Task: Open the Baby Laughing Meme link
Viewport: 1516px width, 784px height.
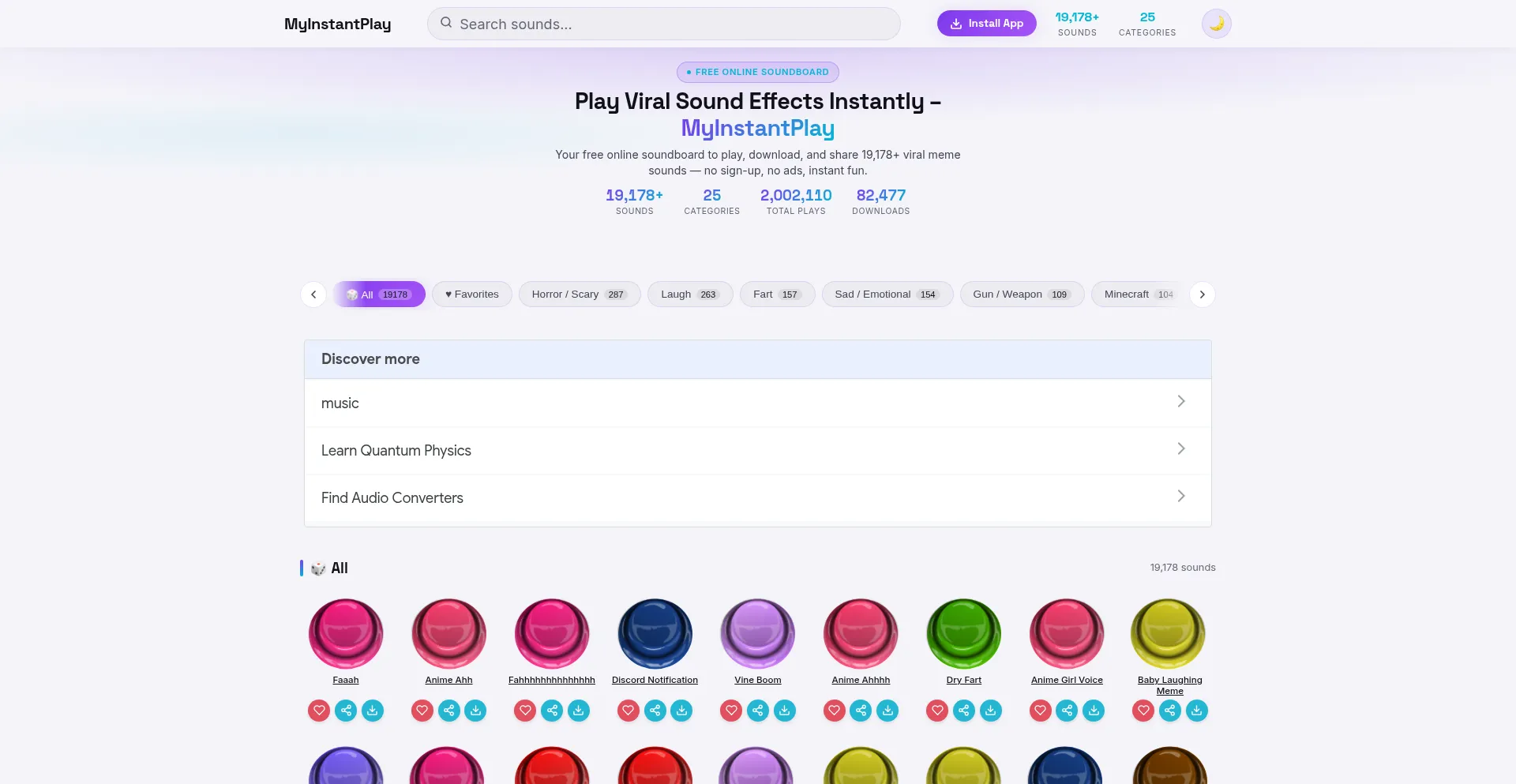Action: 1170,685
